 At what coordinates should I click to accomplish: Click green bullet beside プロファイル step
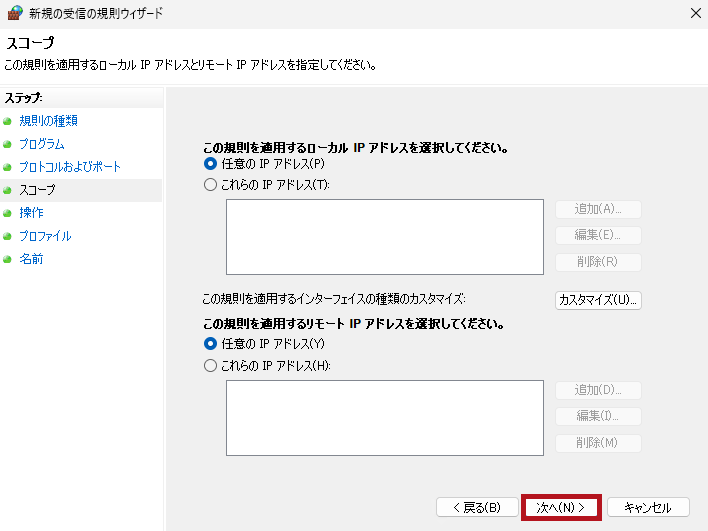click(x=7, y=236)
